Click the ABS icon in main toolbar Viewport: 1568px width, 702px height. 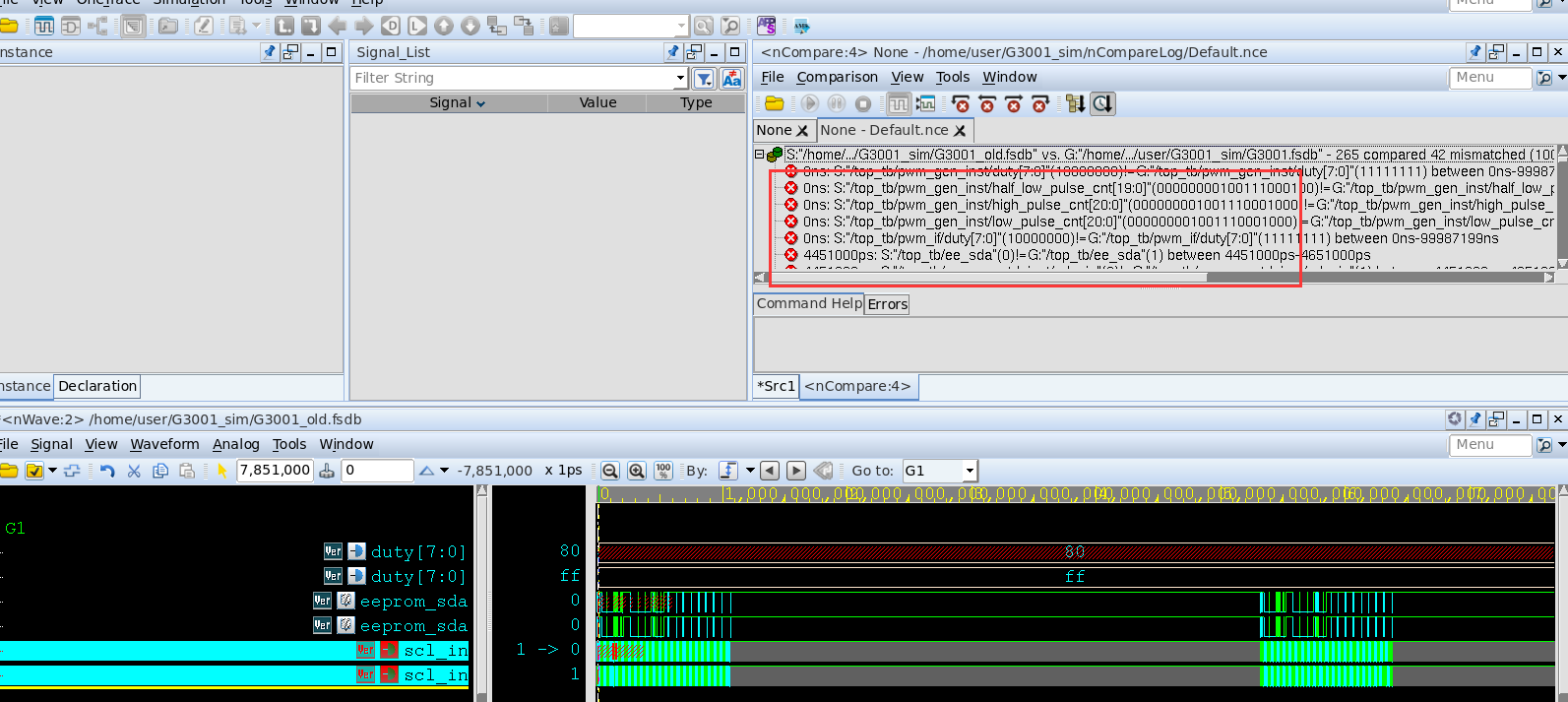pyautogui.click(x=767, y=26)
